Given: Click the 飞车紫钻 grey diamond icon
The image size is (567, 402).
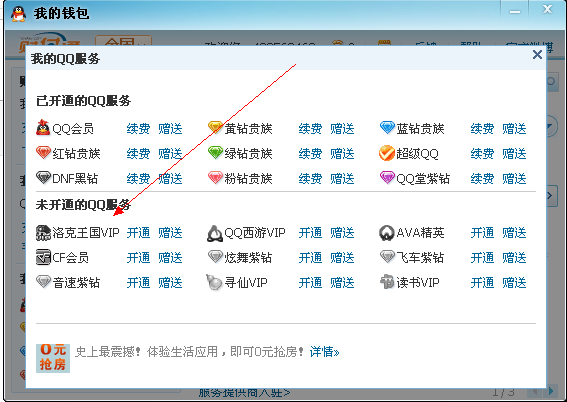Looking at the screenshot, I should click(387, 257).
